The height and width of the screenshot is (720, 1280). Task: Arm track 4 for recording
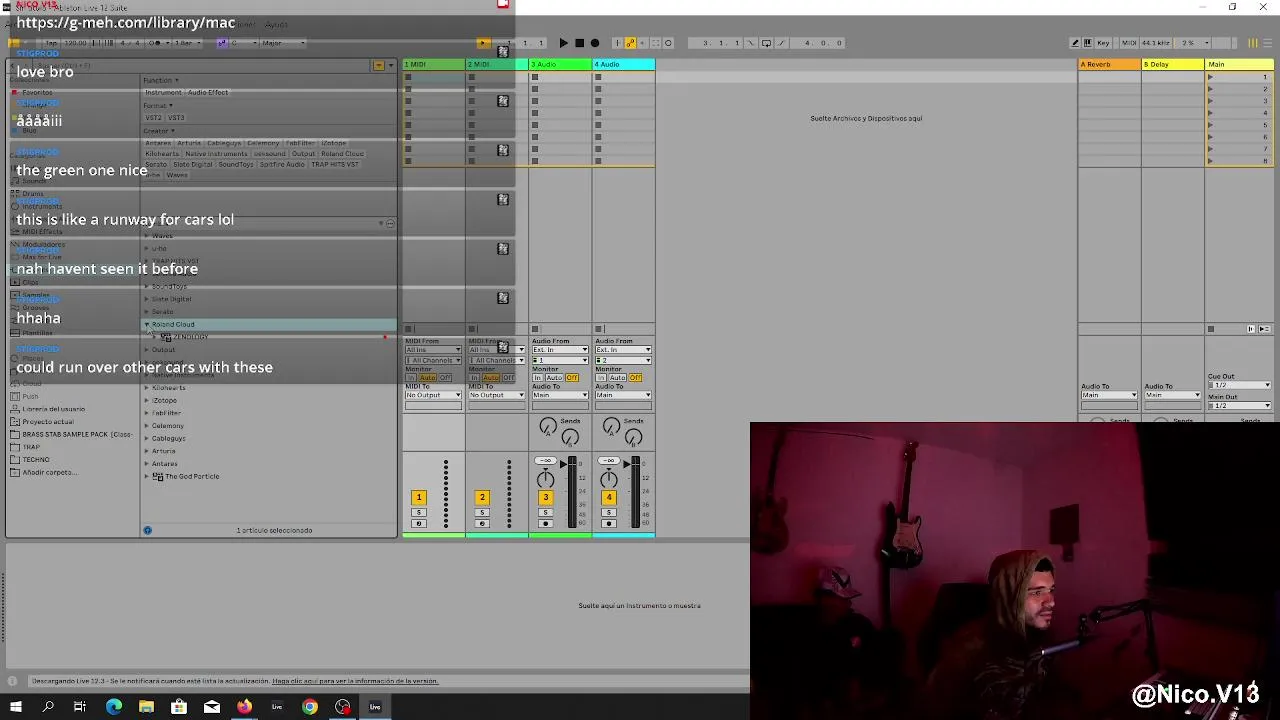click(x=609, y=524)
